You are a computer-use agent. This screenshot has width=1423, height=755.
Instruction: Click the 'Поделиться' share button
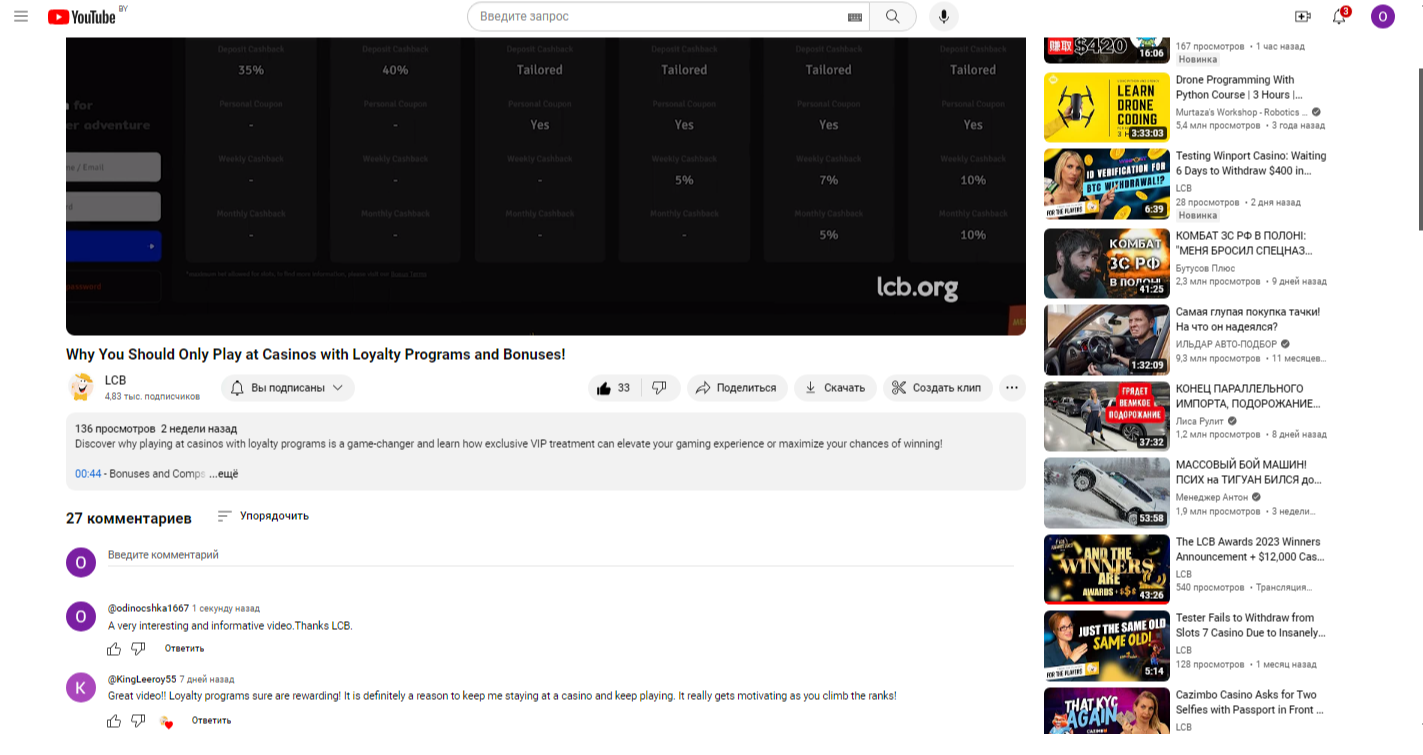pyautogui.click(x=736, y=388)
